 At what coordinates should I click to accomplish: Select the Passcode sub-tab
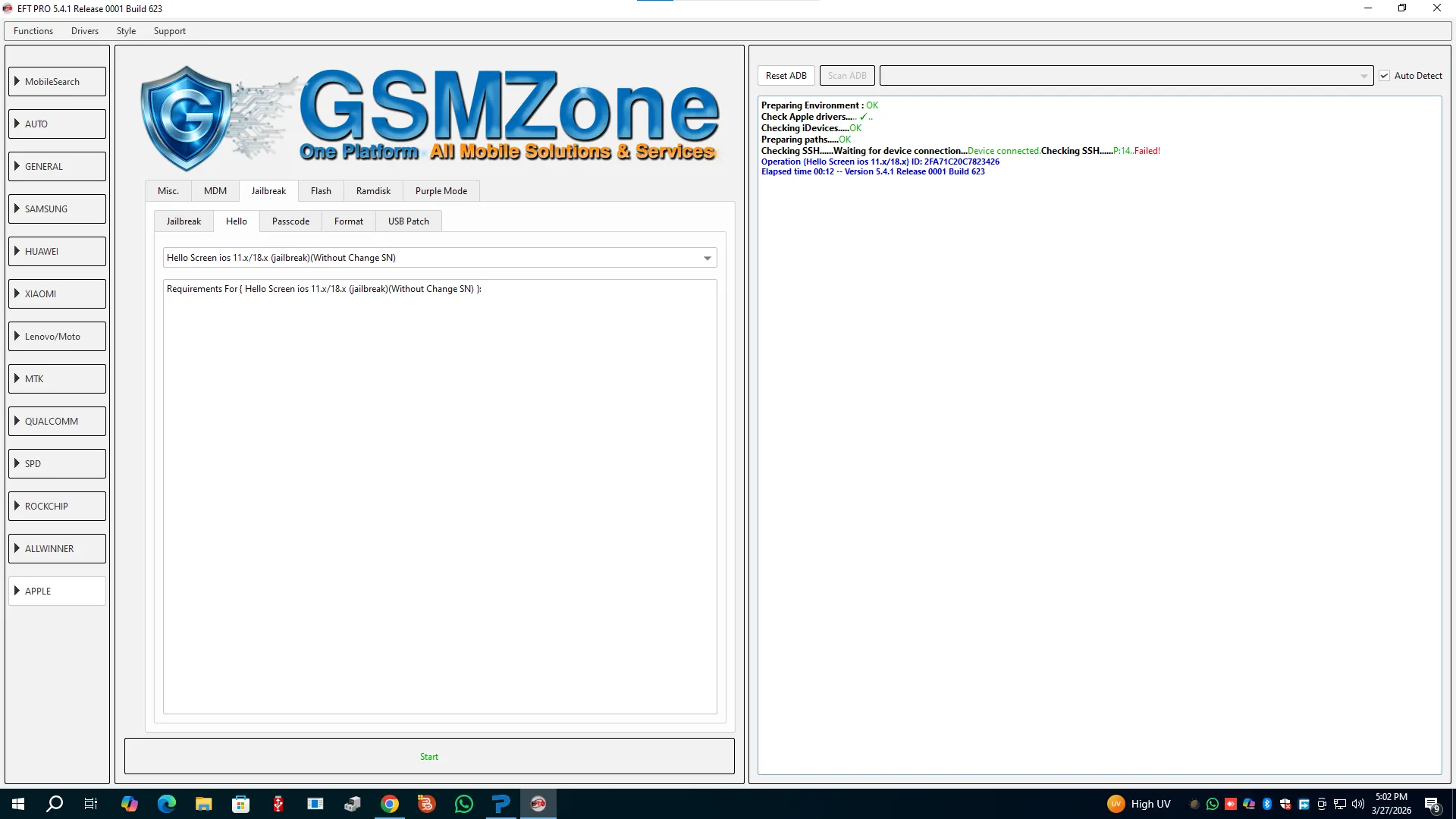tap(290, 221)
